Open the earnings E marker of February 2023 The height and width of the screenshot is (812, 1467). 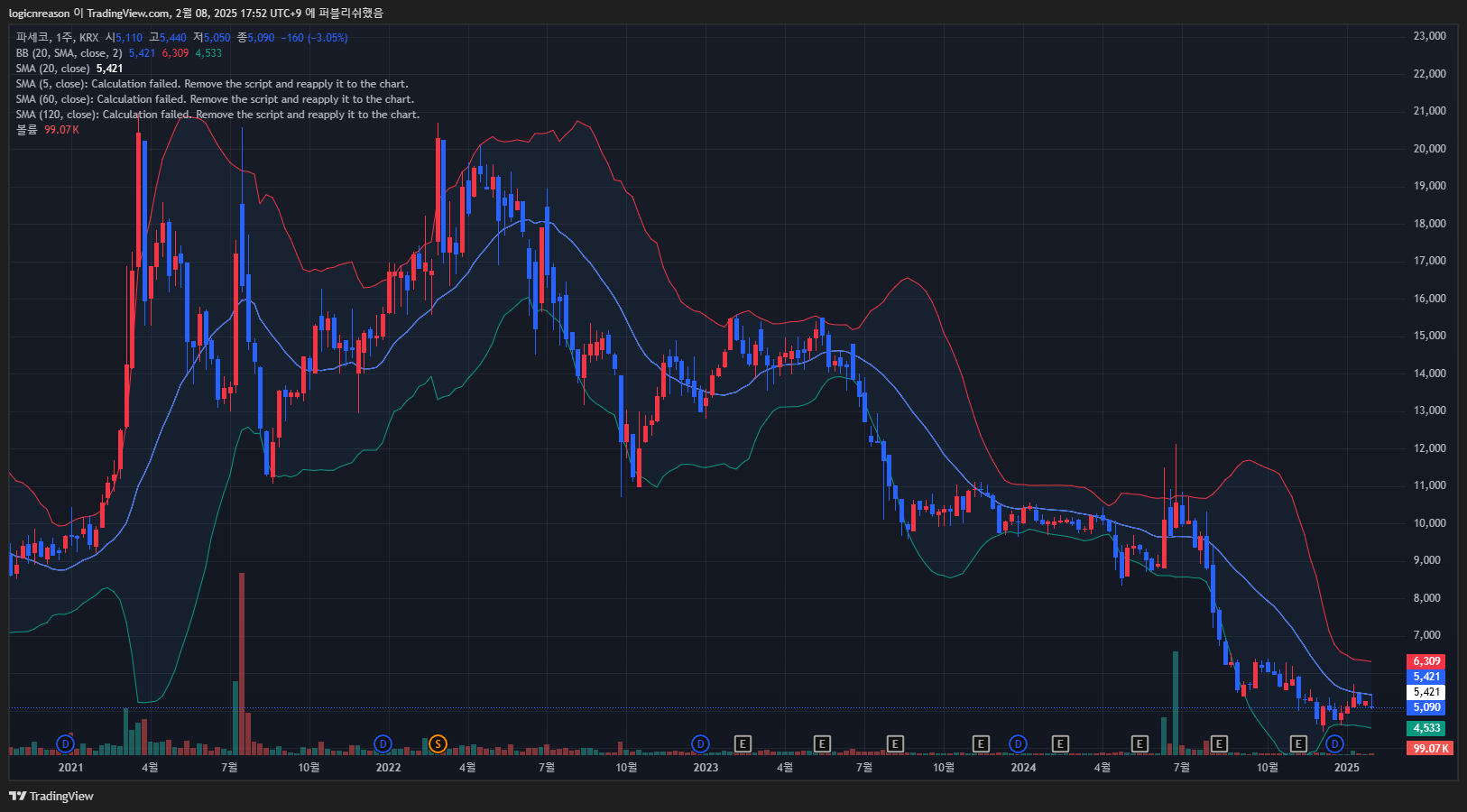[x=743, y=743]
